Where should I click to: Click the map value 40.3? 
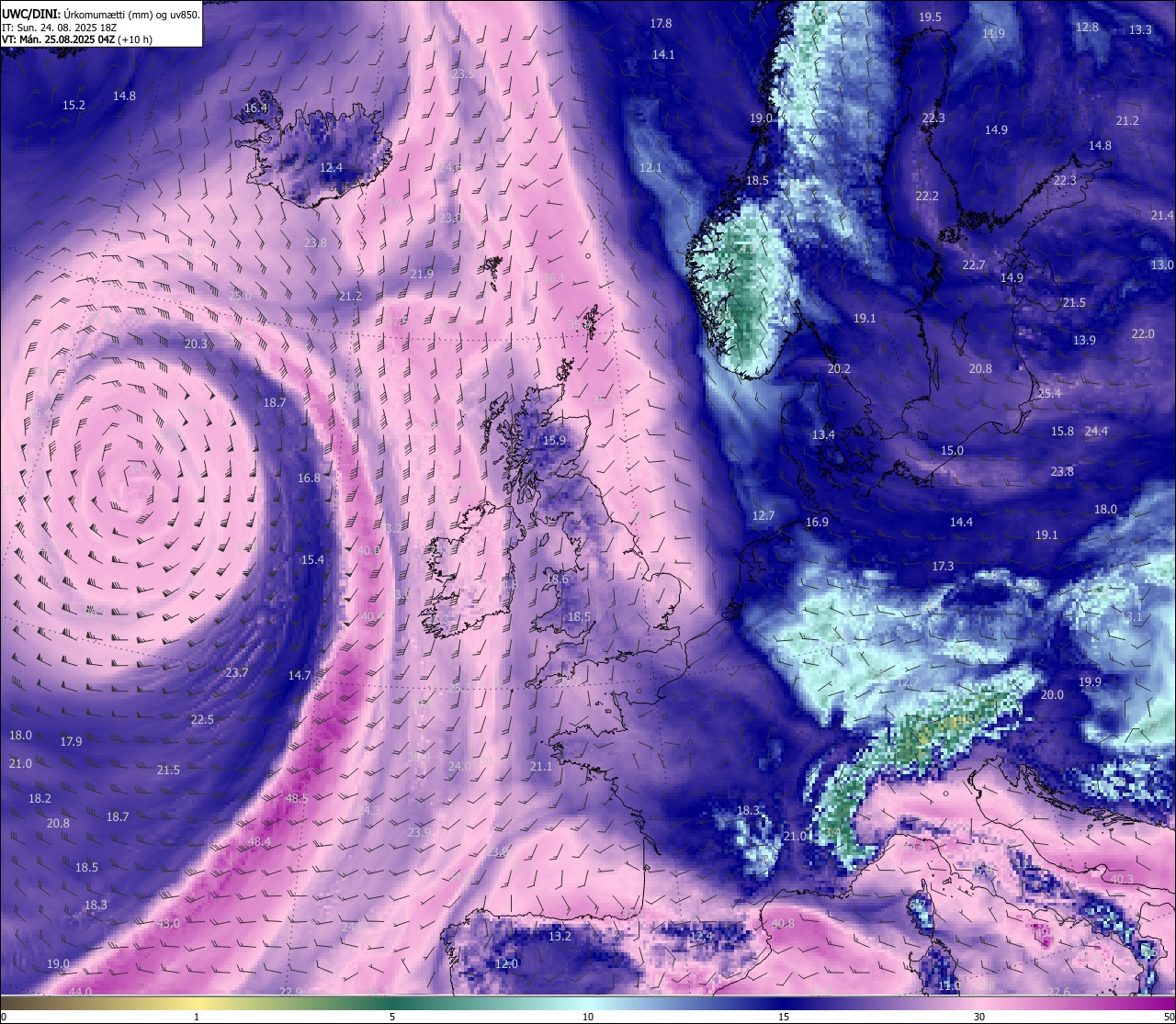[x=1122, y=880]
